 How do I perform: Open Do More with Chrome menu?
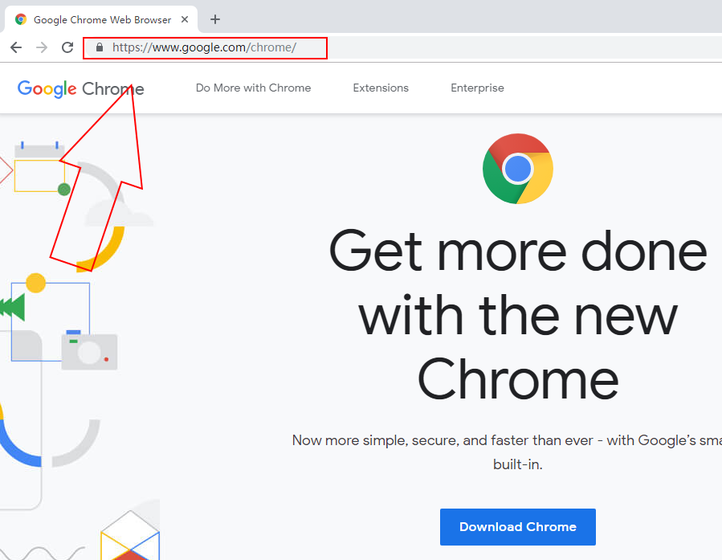click(253, 88)
